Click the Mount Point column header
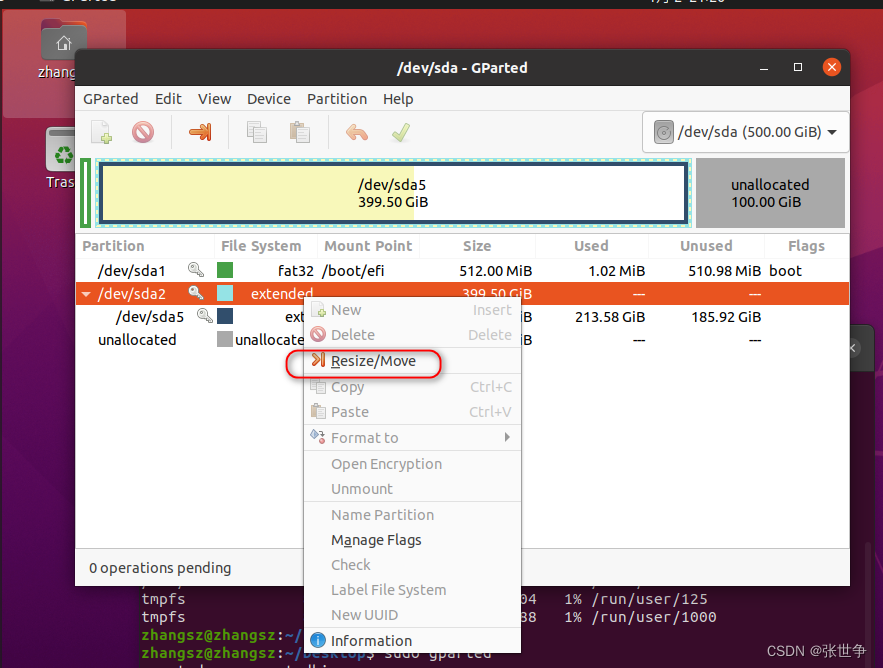 368,246
